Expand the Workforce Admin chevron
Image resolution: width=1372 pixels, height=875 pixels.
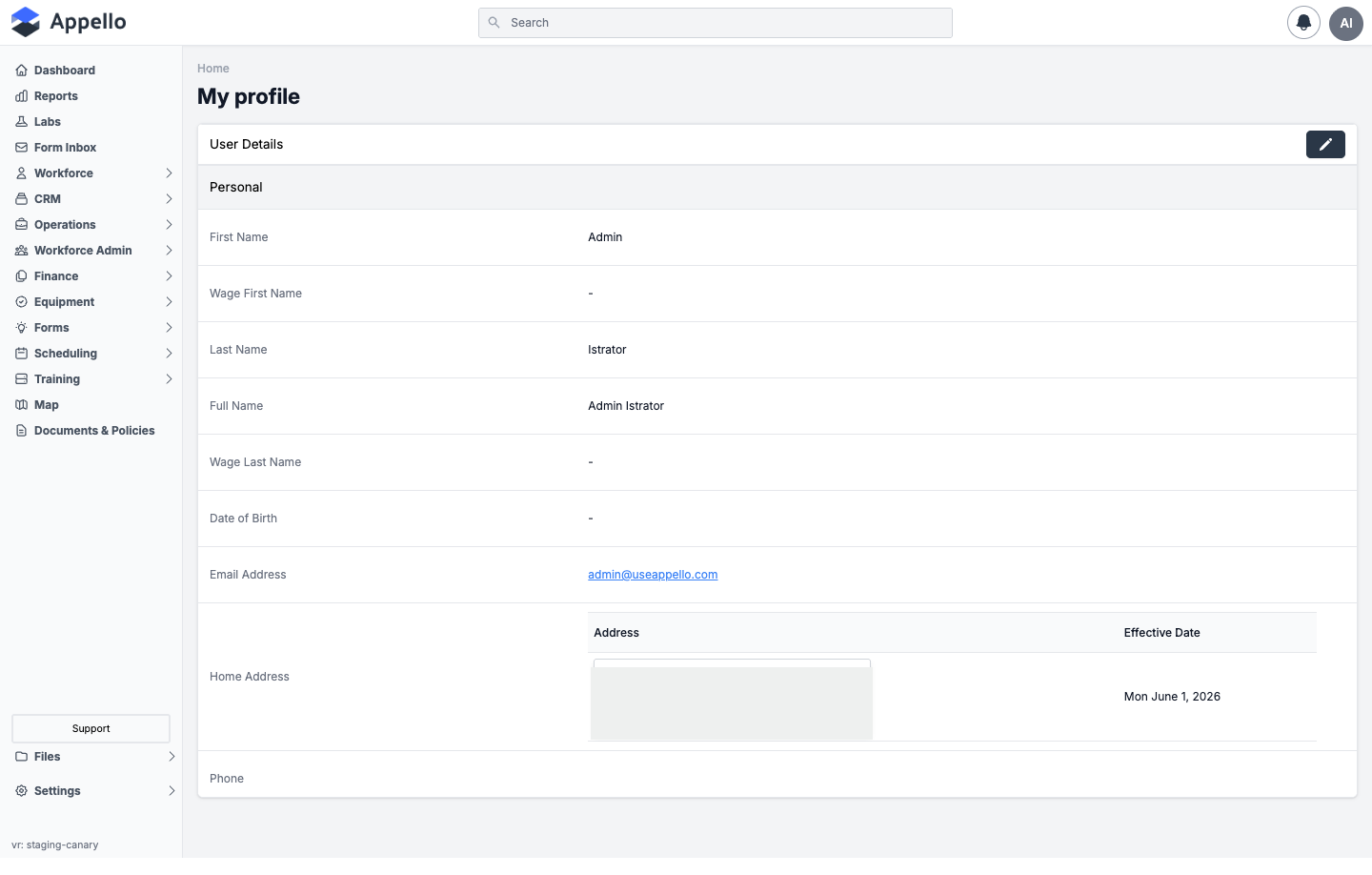click(169, 251)
